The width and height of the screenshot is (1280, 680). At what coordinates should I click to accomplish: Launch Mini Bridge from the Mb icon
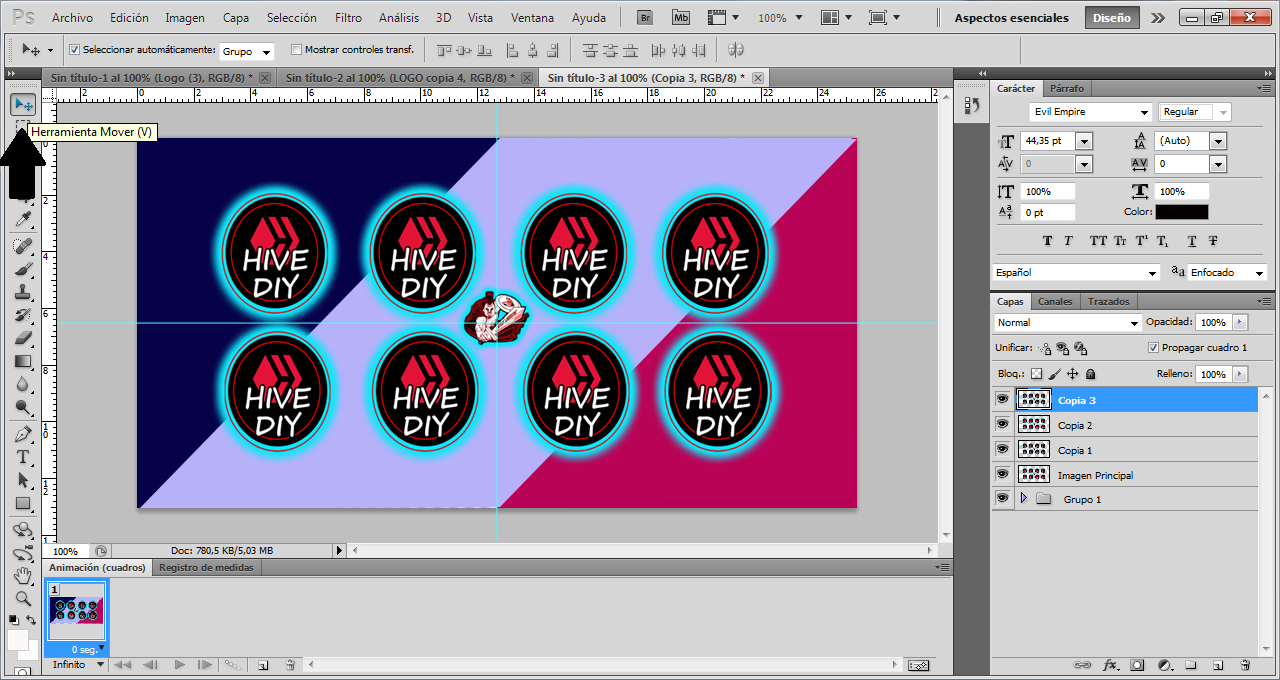pyautogui.click(x=681, y=18)
